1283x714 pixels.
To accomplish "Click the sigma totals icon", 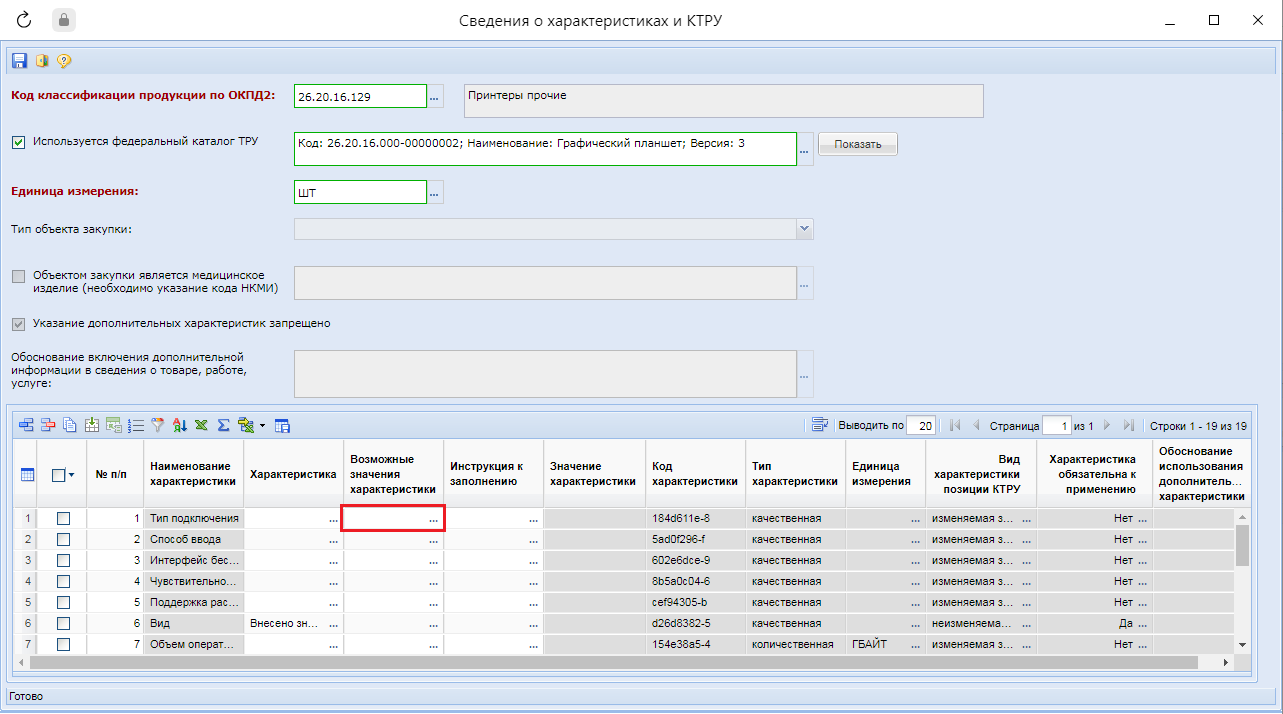I will tap(224, 425).
